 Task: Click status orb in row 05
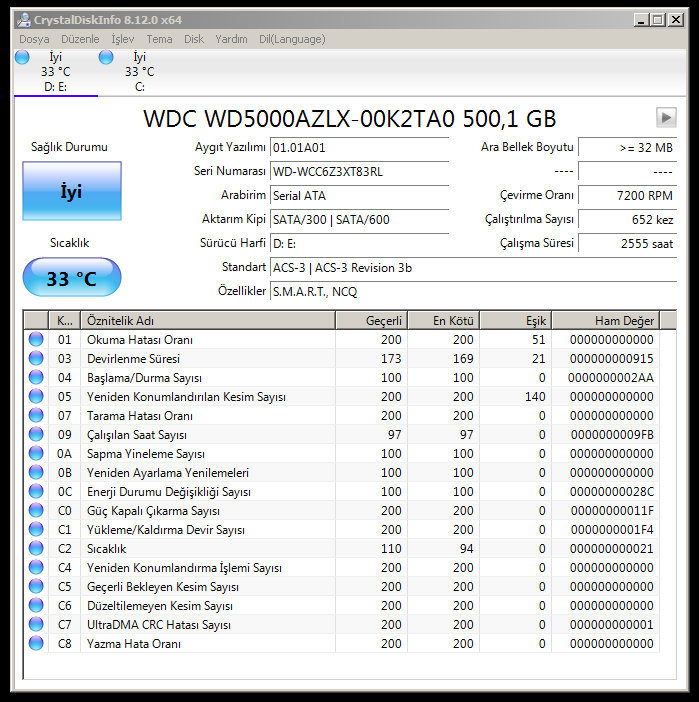point(36,396)
